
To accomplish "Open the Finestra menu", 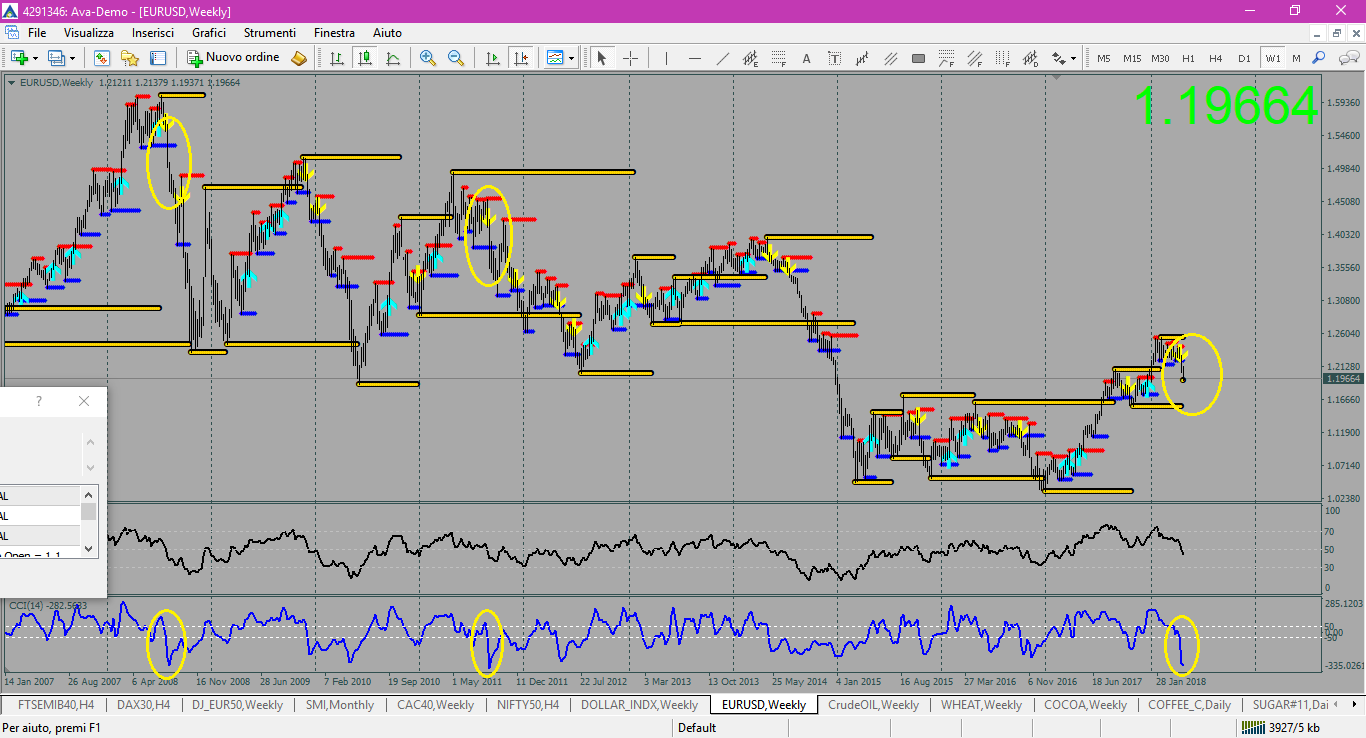I will pyautogui.click(x=334, y=33).
